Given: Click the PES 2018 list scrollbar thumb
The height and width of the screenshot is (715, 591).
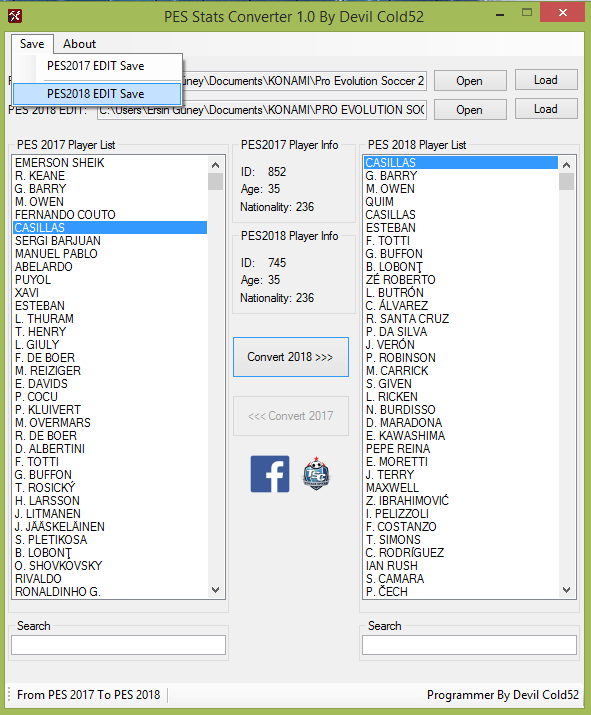Looking at the screenshot, I should (x=566, y=181).
